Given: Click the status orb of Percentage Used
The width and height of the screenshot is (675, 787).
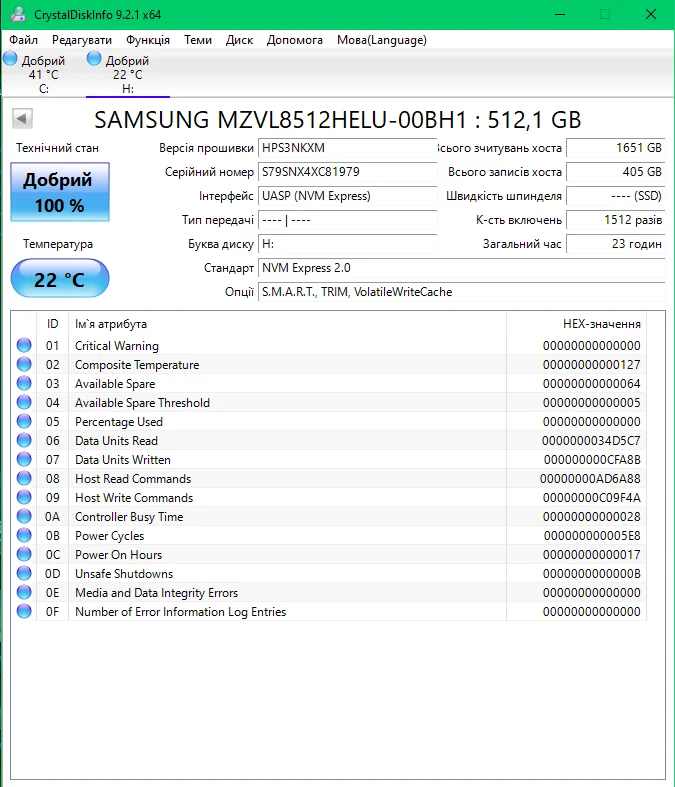Looking at the screenshot, I should [24, 422].
